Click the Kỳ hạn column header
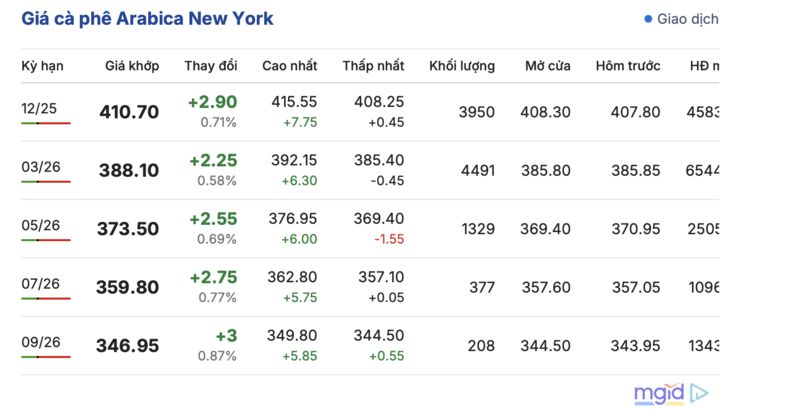Image resolution: width=800 pixels, height=409 pixels. (42, 66)
